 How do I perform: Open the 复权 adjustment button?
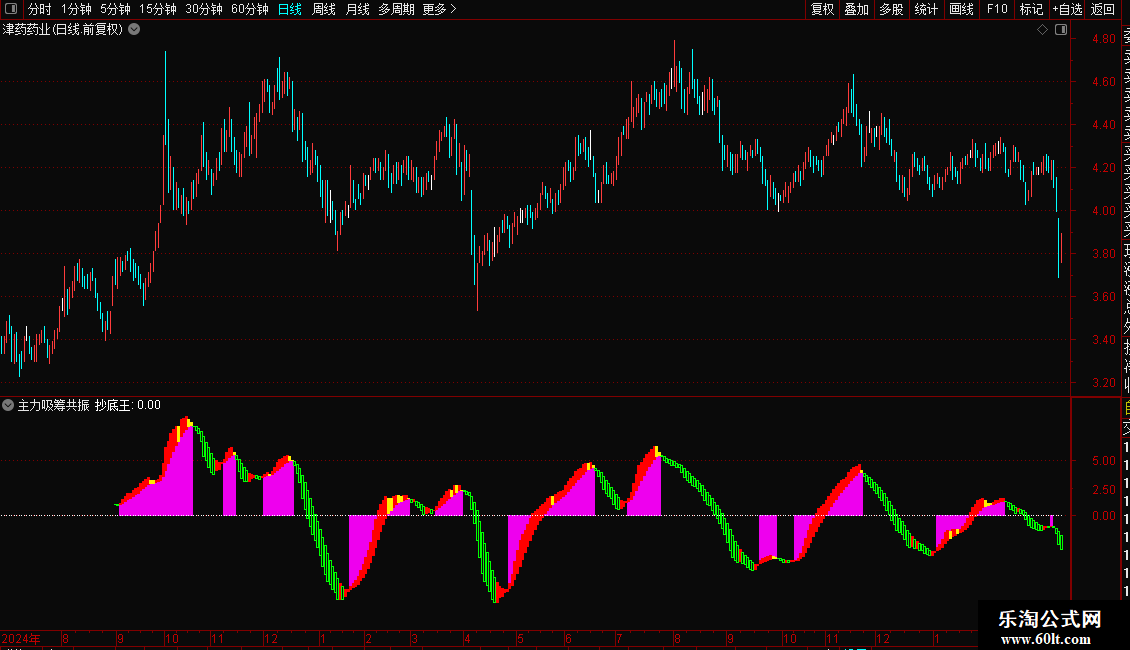coord(822,9)
